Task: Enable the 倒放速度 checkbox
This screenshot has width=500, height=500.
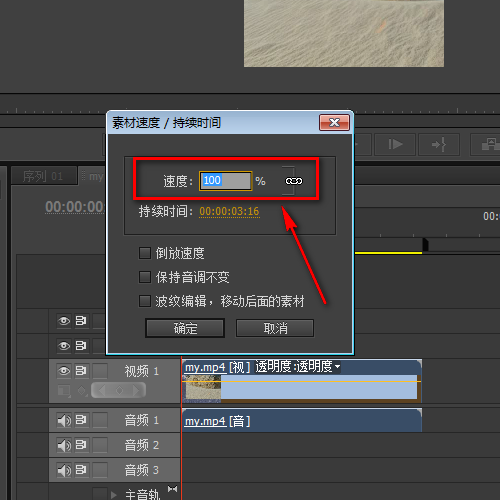Action: [x=145, y=253]
